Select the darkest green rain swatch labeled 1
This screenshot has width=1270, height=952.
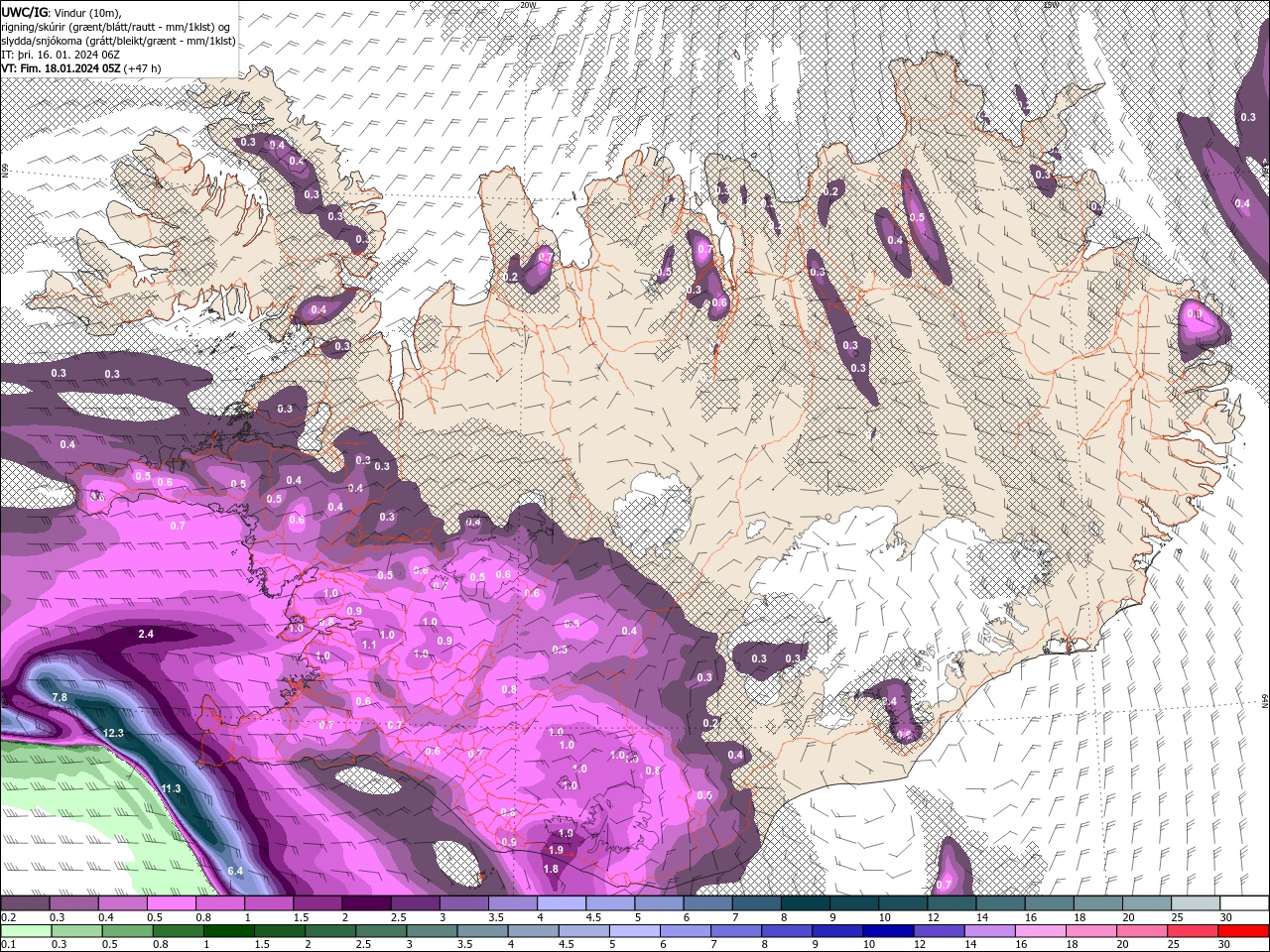[x=228, y=930]
